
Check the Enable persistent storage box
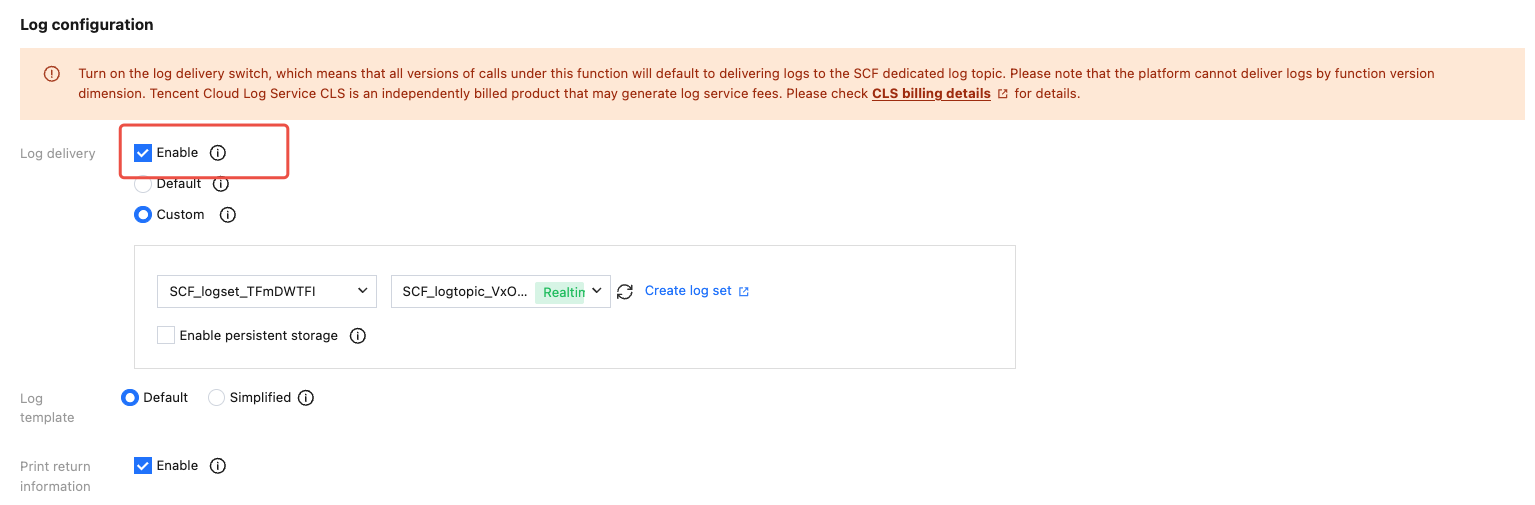click(x=166, y=336)
